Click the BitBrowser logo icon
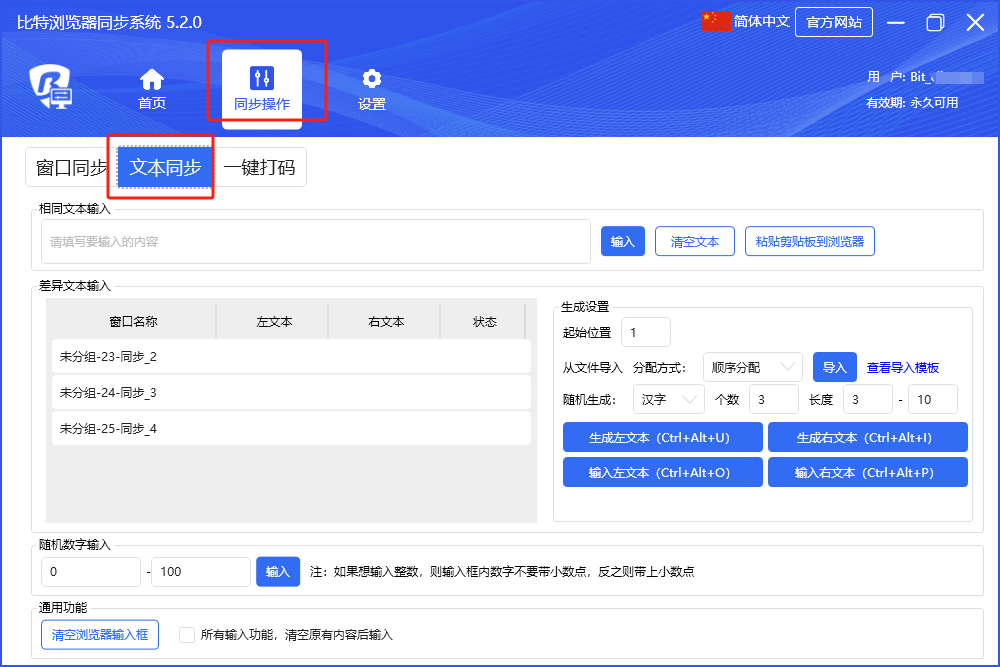The width and height of the screenshot is (1000, 667). 50,88
